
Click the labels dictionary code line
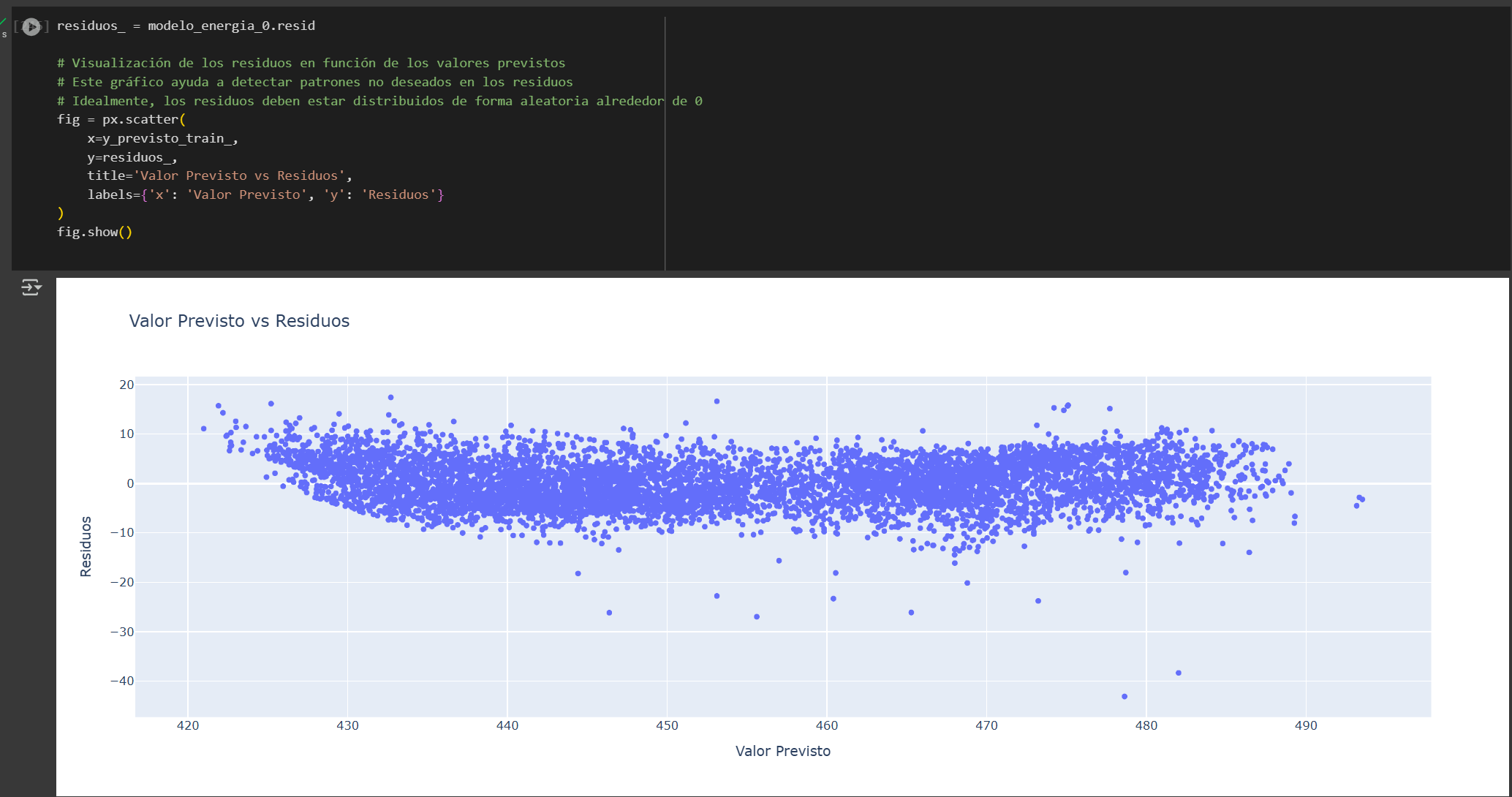[x=266, y=194]
